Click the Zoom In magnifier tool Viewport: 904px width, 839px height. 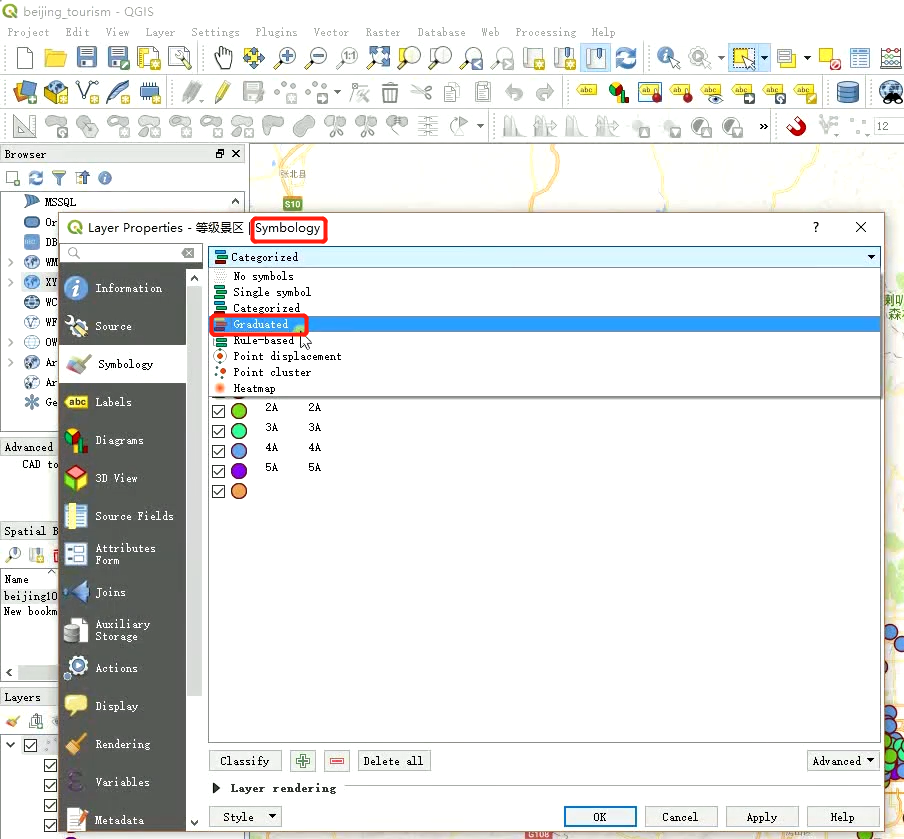[x=285, y=58]
